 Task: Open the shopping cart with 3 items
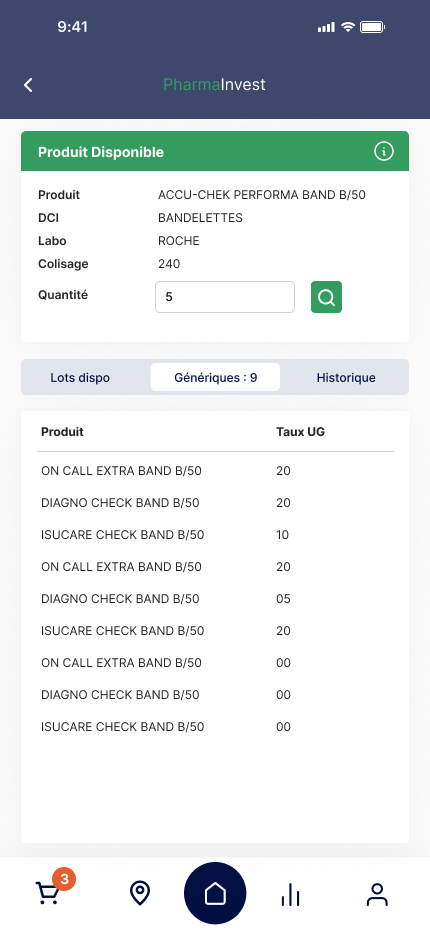tap(48, 893)
